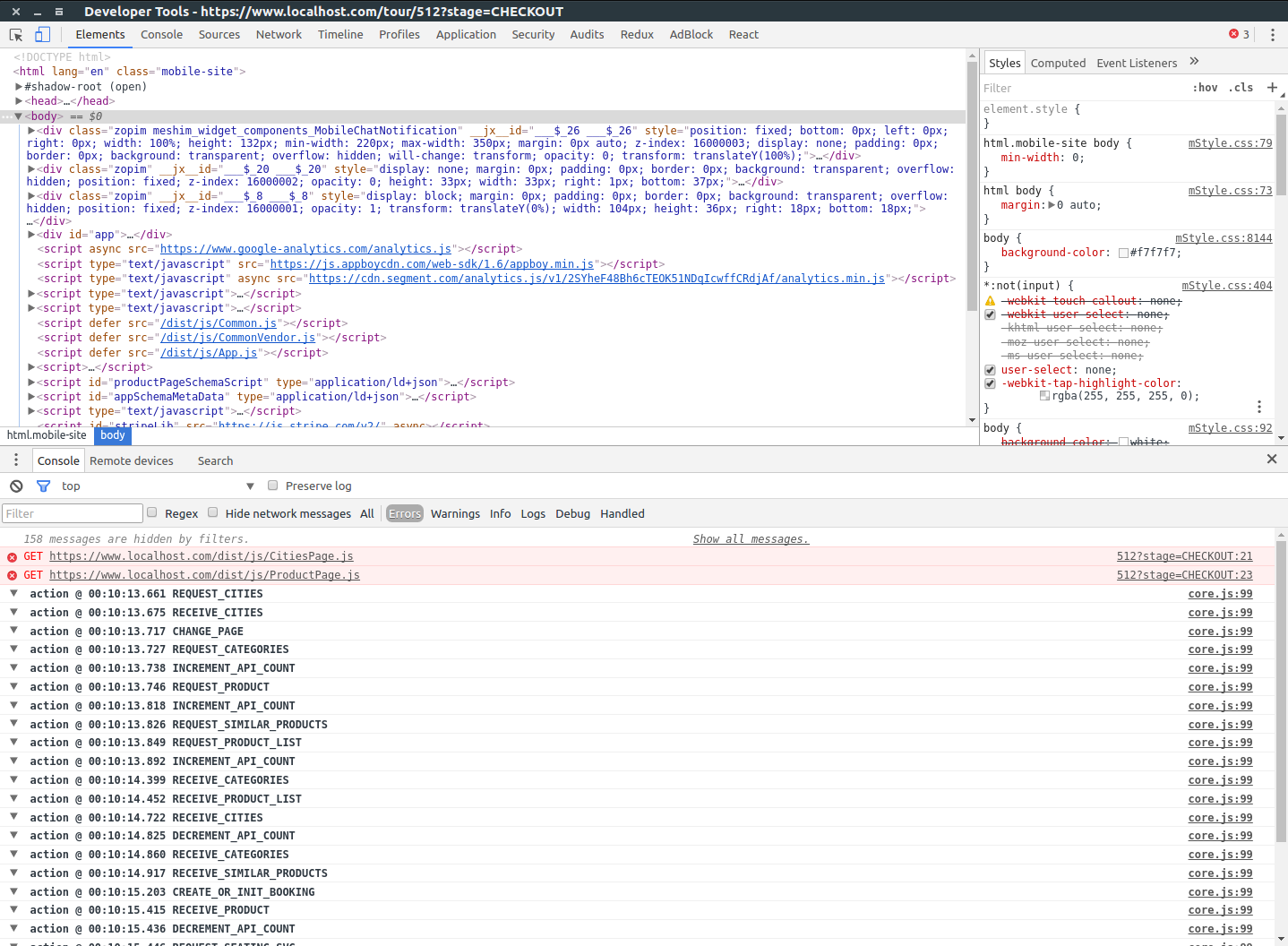1288x946 pixels.
Task: Click the white background-color swatch
Action: click(x=1123, y=442)
